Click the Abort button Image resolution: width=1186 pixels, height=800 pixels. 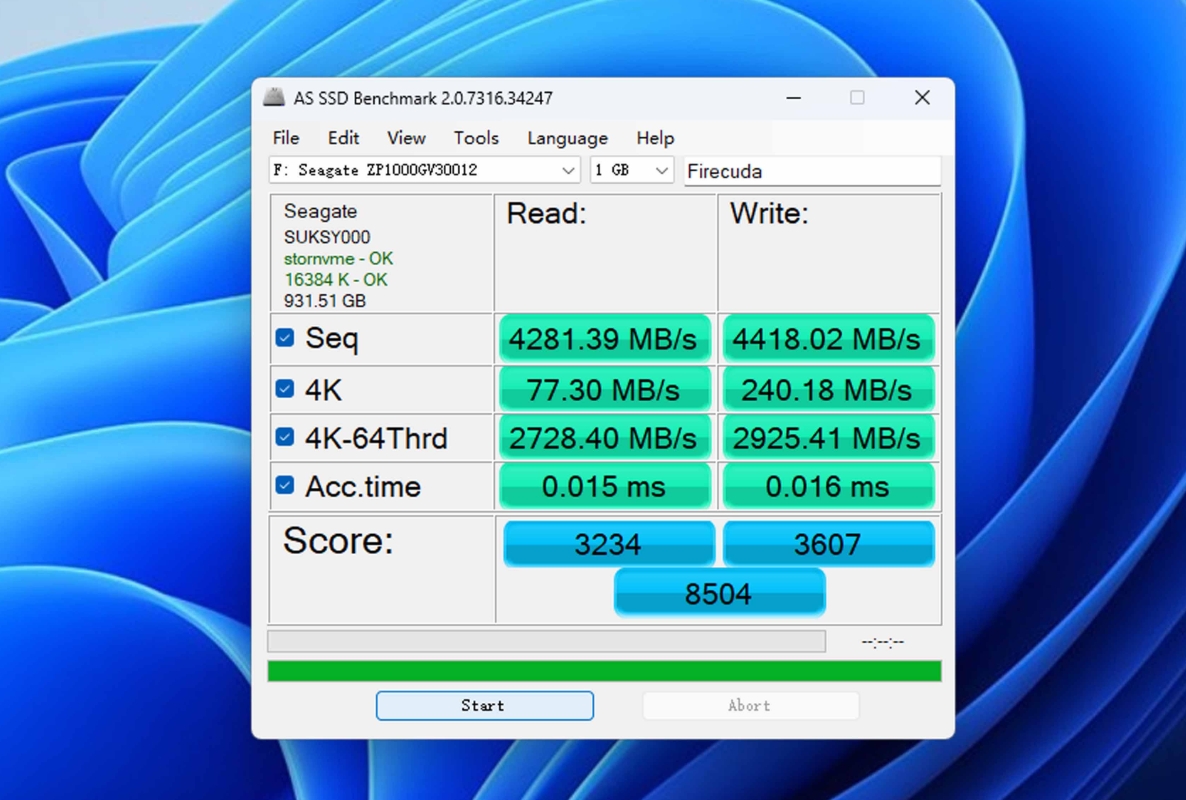pos(750,705)
